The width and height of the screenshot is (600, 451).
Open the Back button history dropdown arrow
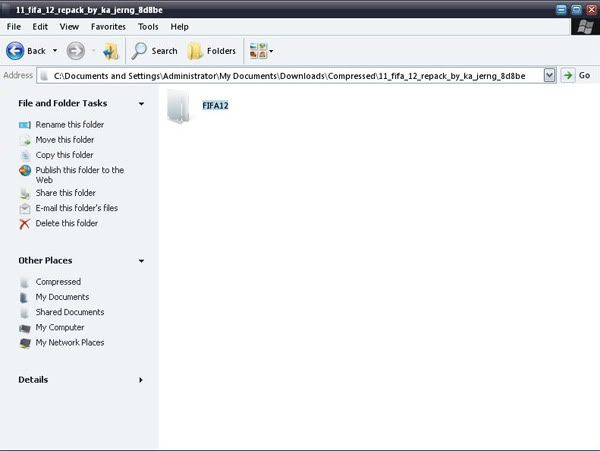coord(55,50)
